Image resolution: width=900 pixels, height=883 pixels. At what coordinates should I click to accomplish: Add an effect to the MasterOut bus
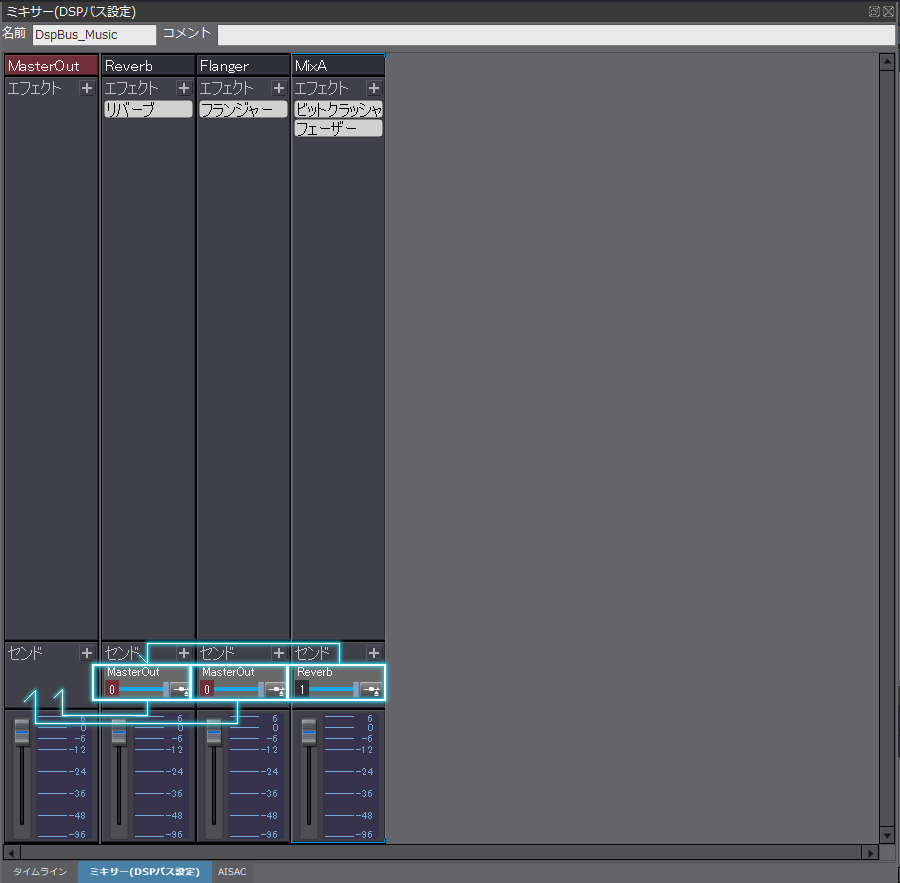[x=87, y=88]
